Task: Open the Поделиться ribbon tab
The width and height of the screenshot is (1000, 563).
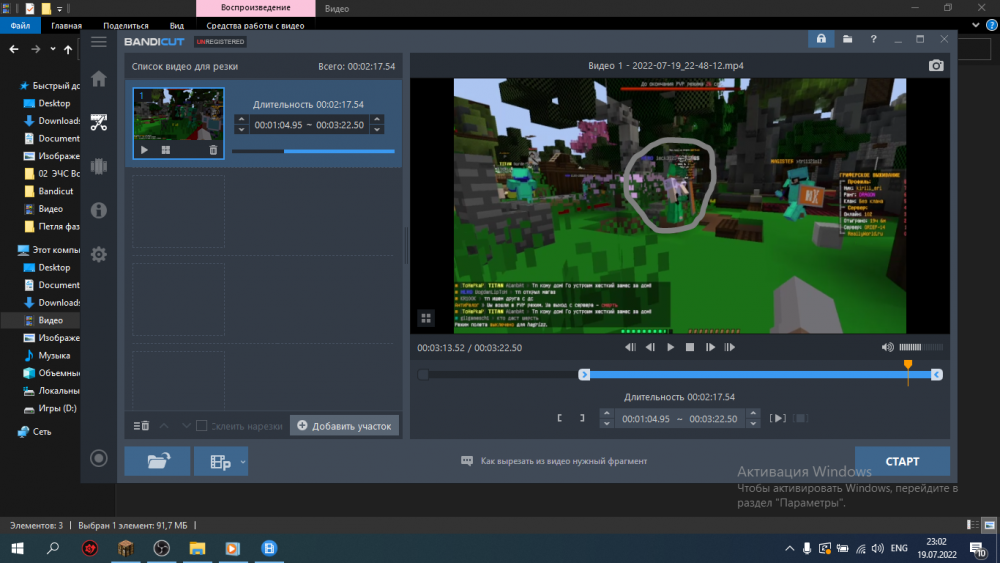Action: 126,26
